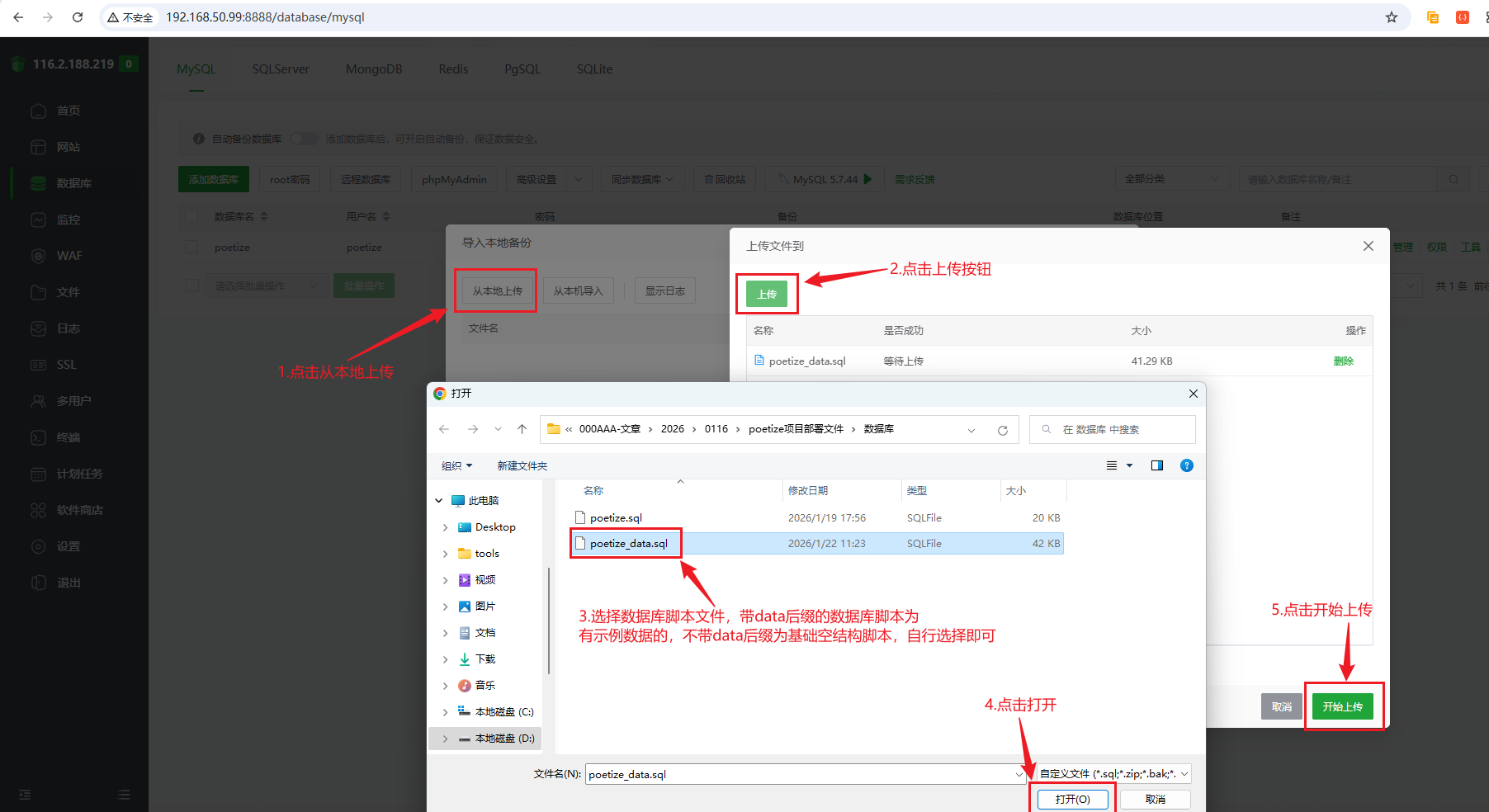Click the file dialog navigation pane scrollbar
The height and width of the screenshot is (812, 1489).
click(x=548, y=619)
